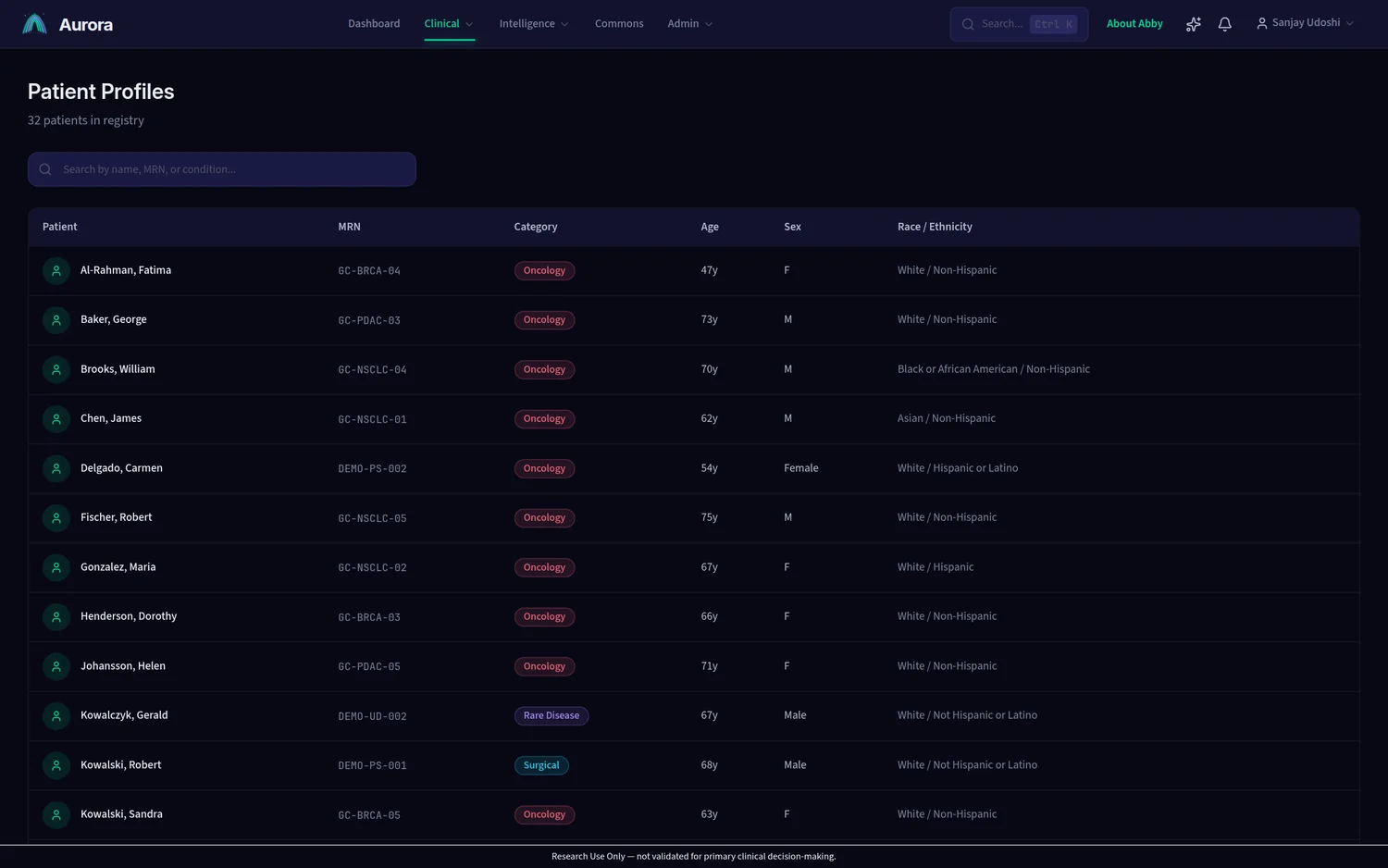1388x868 pixels.
Task: Open the Admin dropdown menu
Action: (x=690, y=24)
